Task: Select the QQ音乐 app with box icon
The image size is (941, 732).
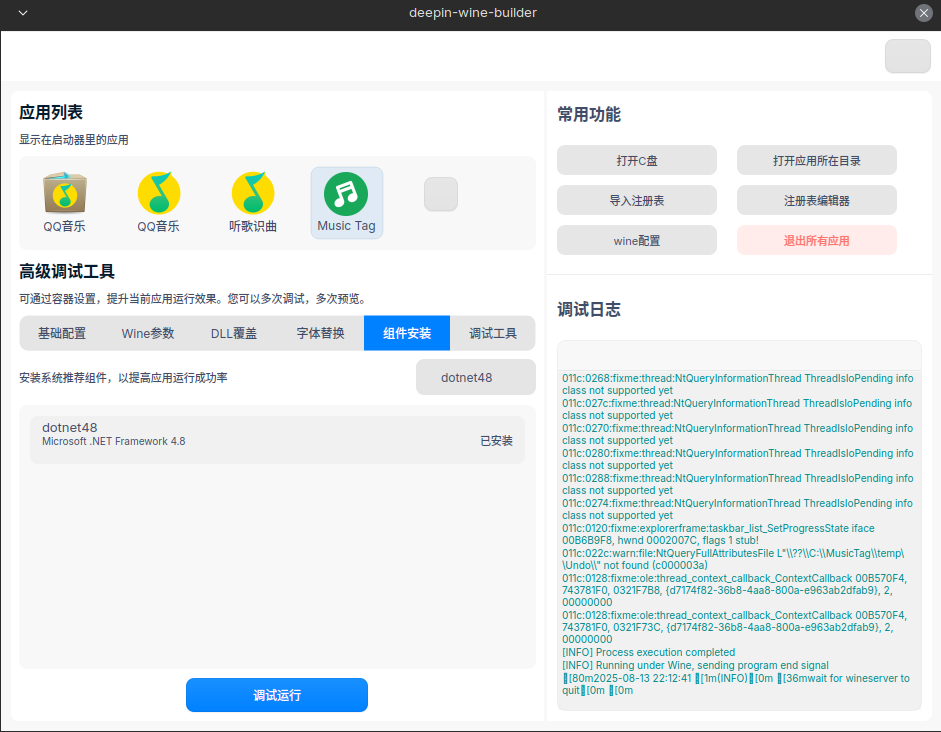Action: pos(64,202)
